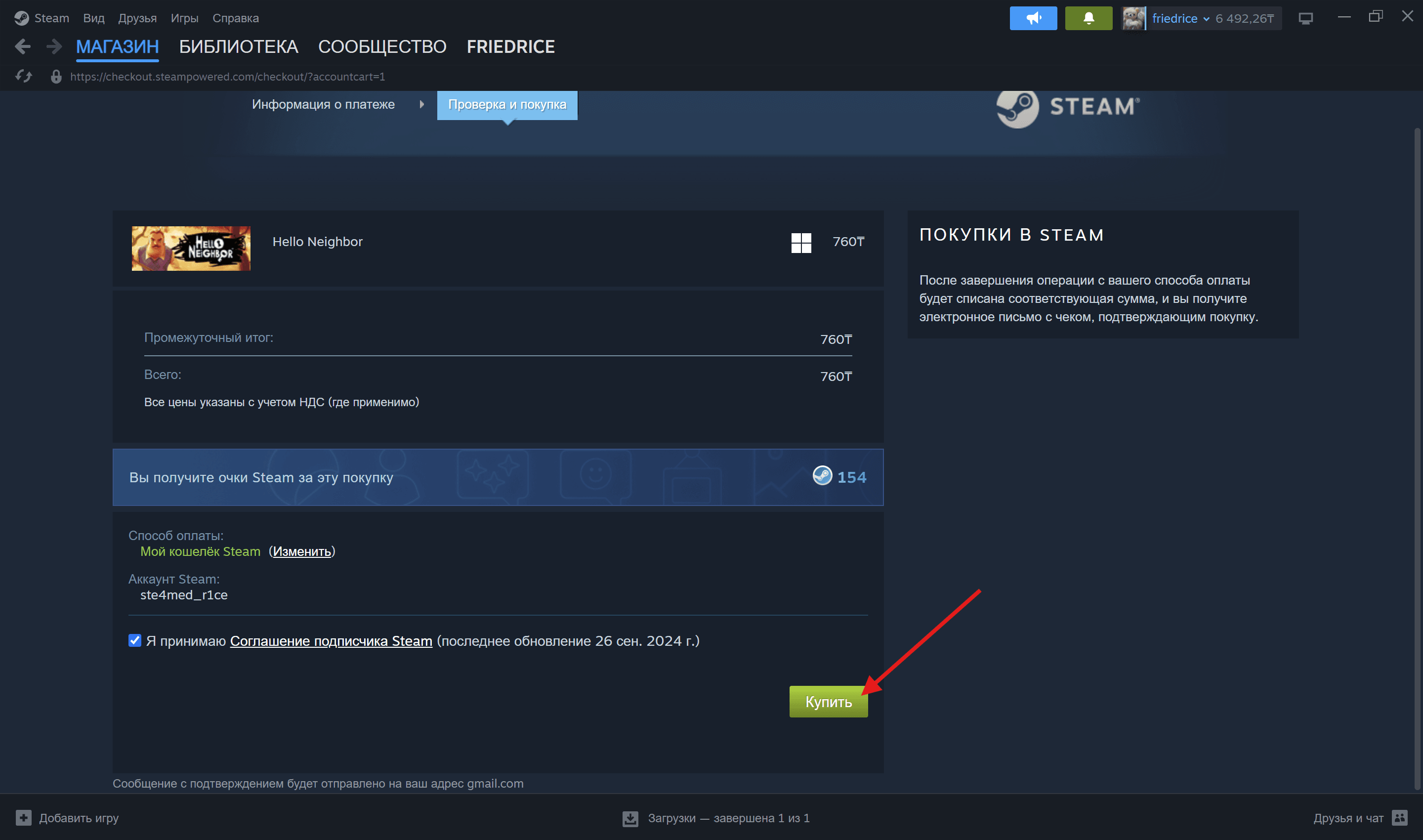Screen dimensions: 1423x840
Task: Click the Steam logo icon in menu bar
Action: 22,18
